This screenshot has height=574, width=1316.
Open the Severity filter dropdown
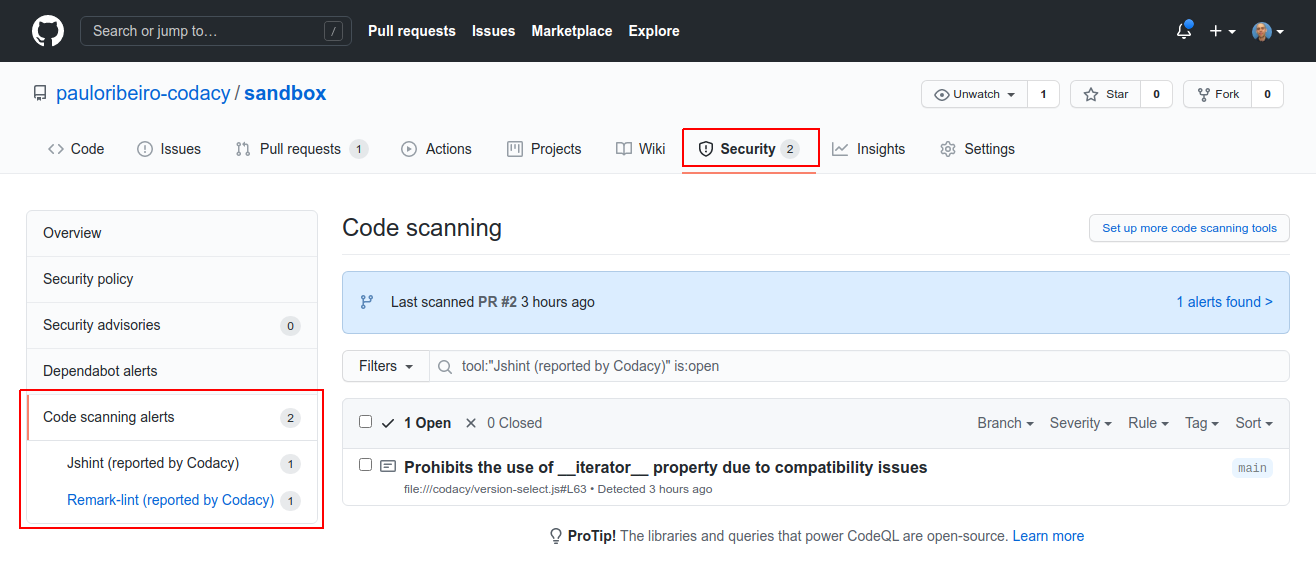pos(1080,423)
